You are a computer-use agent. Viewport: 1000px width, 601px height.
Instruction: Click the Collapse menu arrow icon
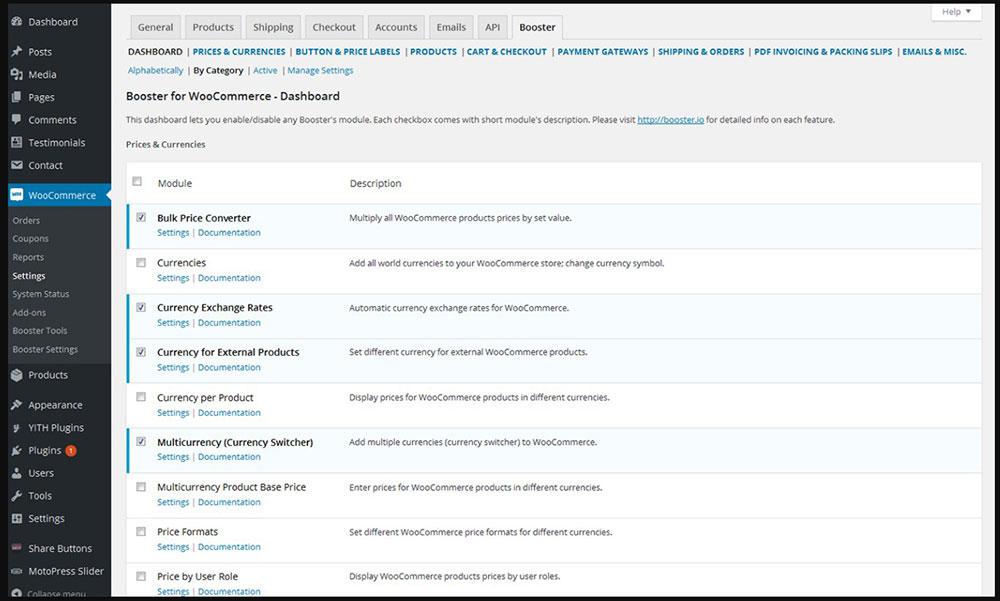click(x=17, y=593)
